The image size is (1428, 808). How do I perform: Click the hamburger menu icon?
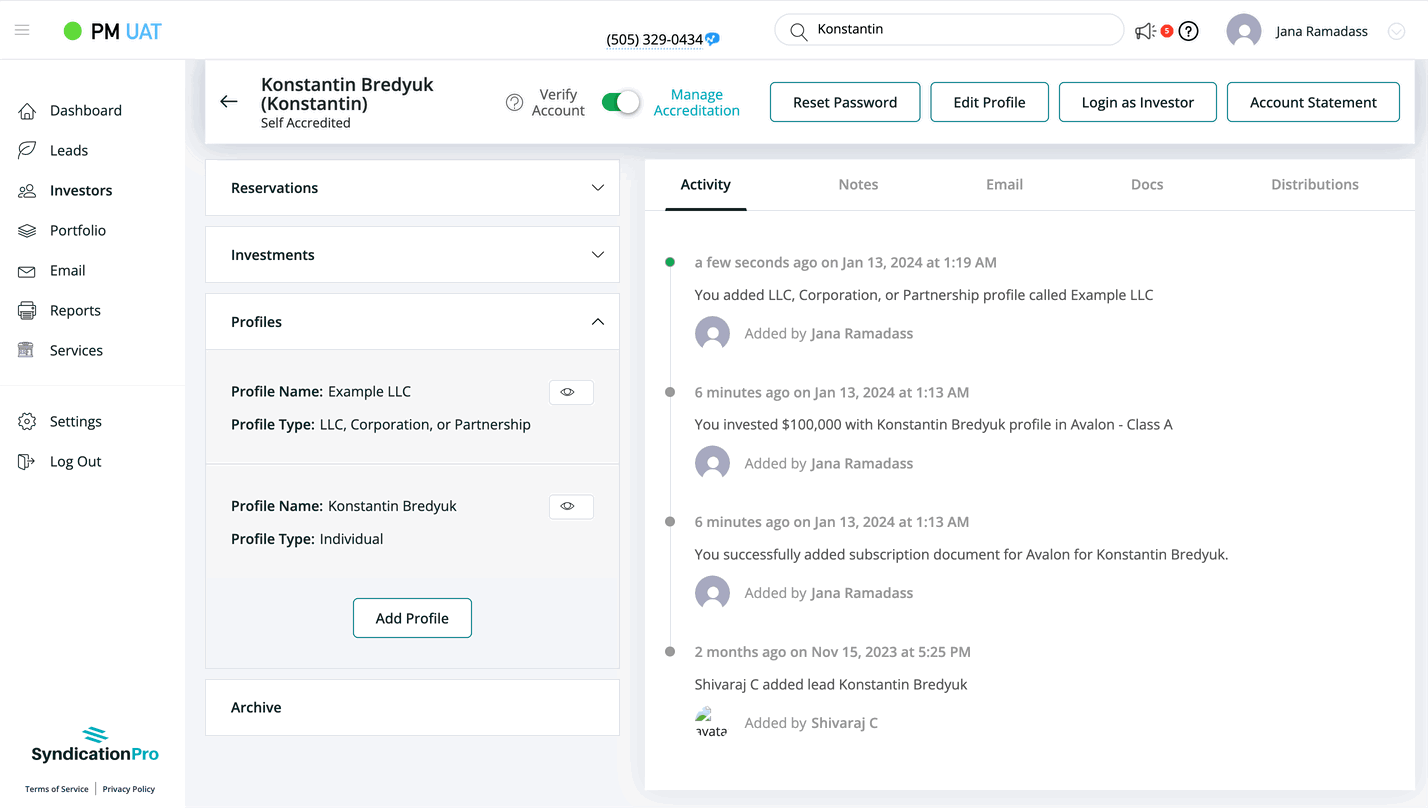[22, 31]
